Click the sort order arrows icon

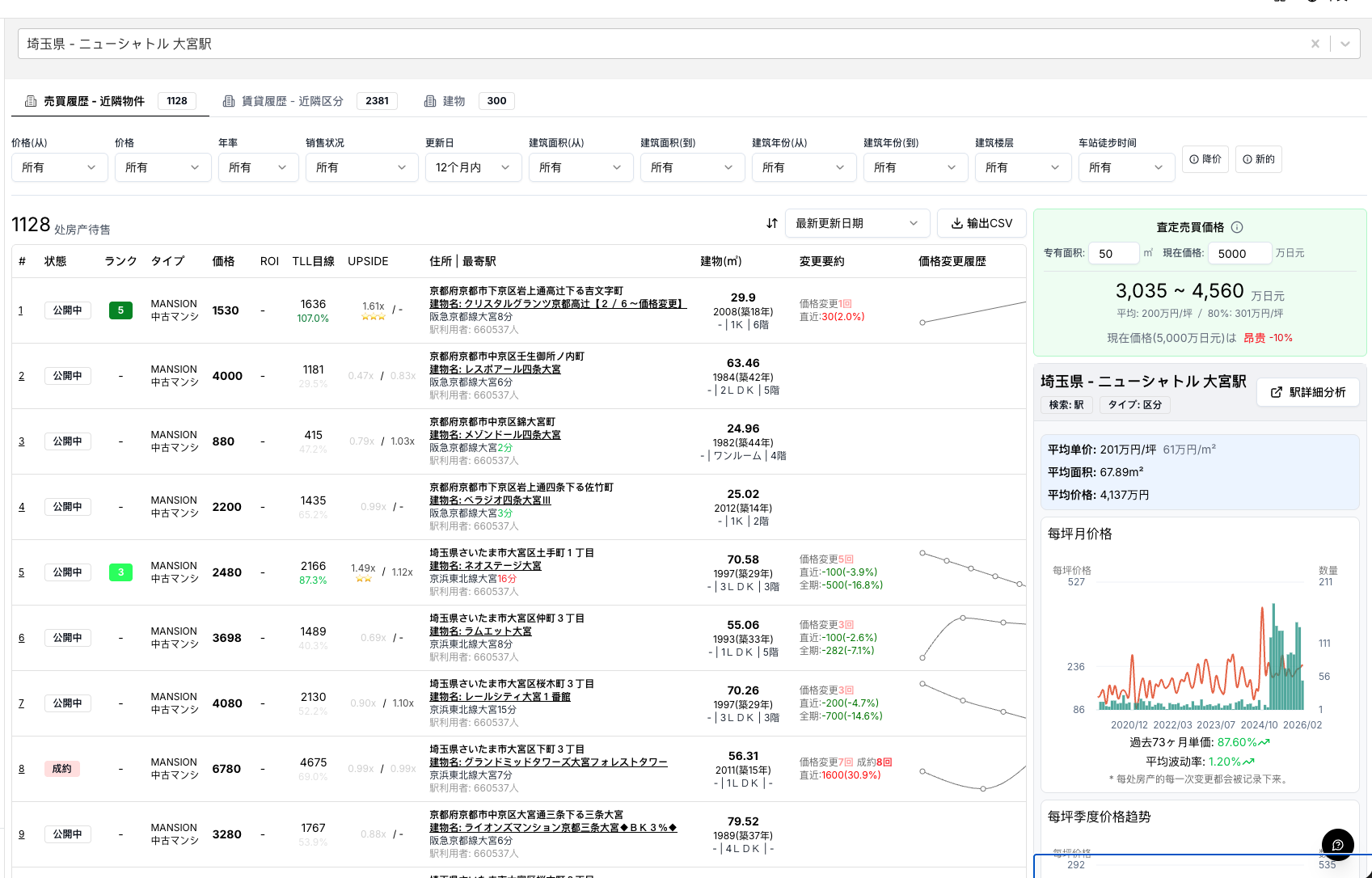pos(772,223)
